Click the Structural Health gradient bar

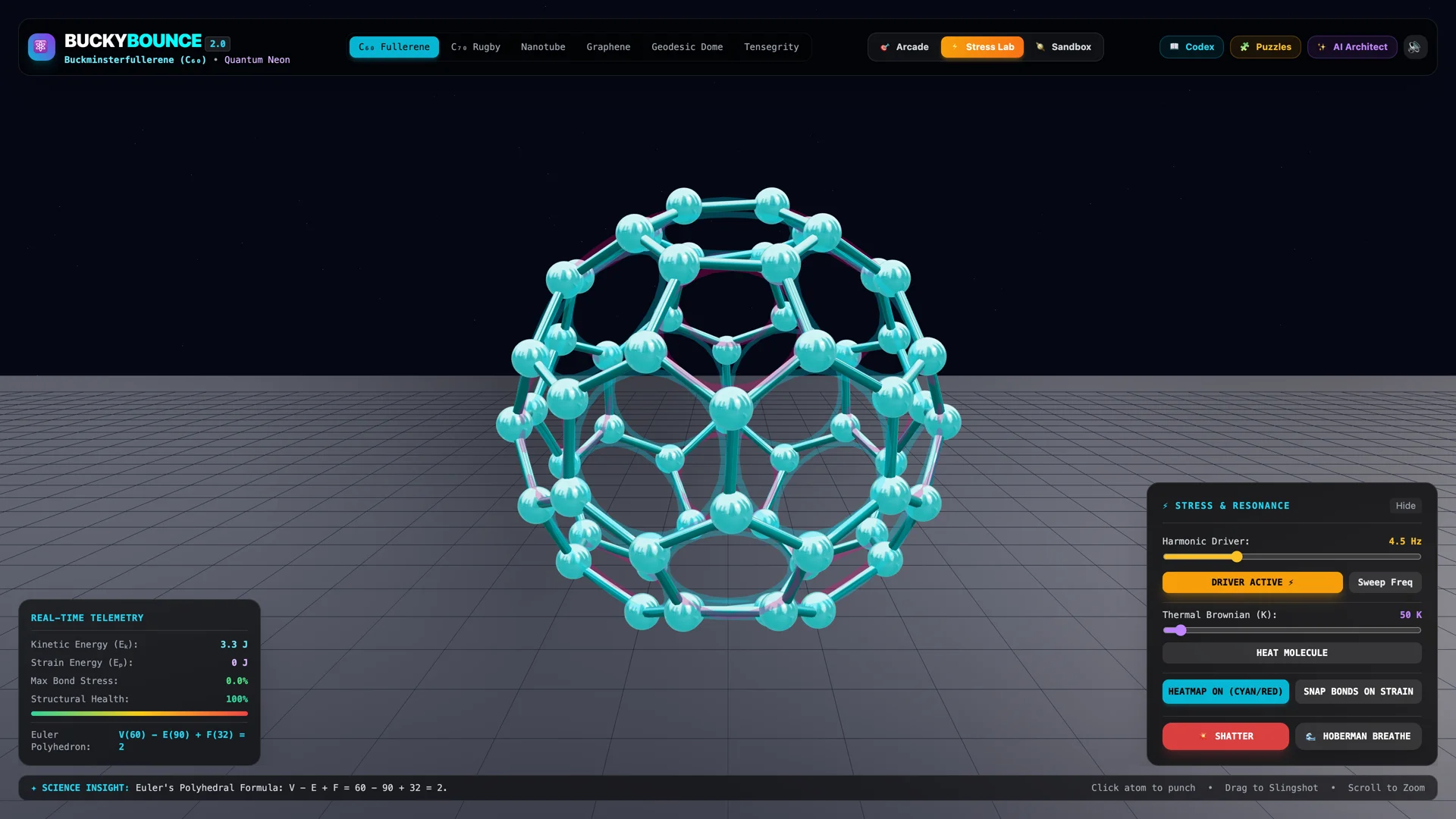[139, 714]
